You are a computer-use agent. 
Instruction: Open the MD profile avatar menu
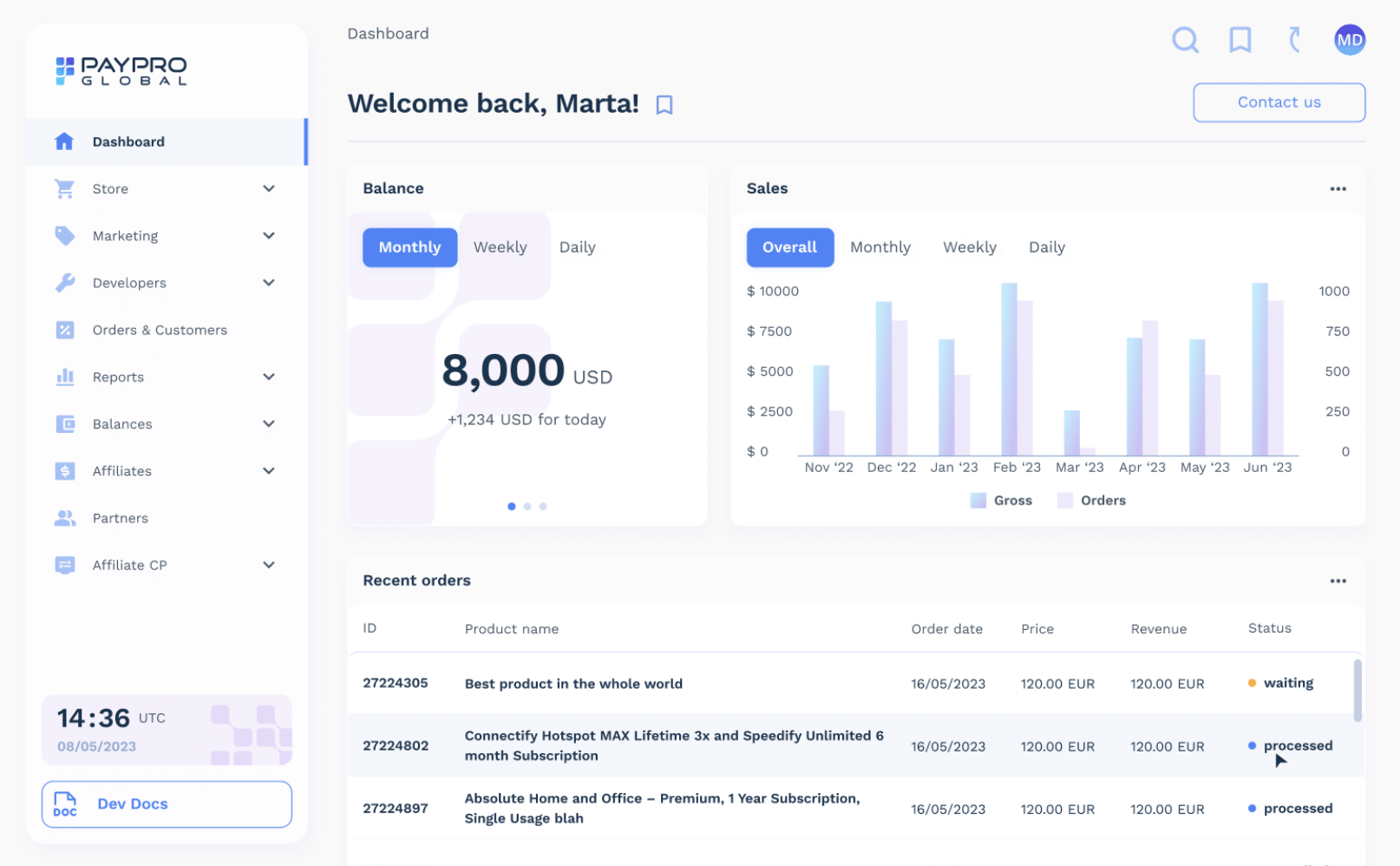pyautogui.click(x=1350, y=40)
